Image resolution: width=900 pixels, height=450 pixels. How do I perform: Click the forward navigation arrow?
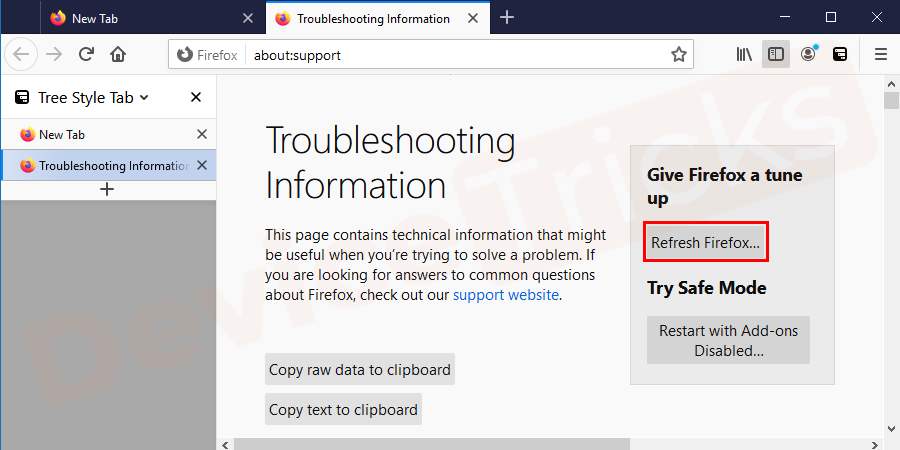click(54, 55)
